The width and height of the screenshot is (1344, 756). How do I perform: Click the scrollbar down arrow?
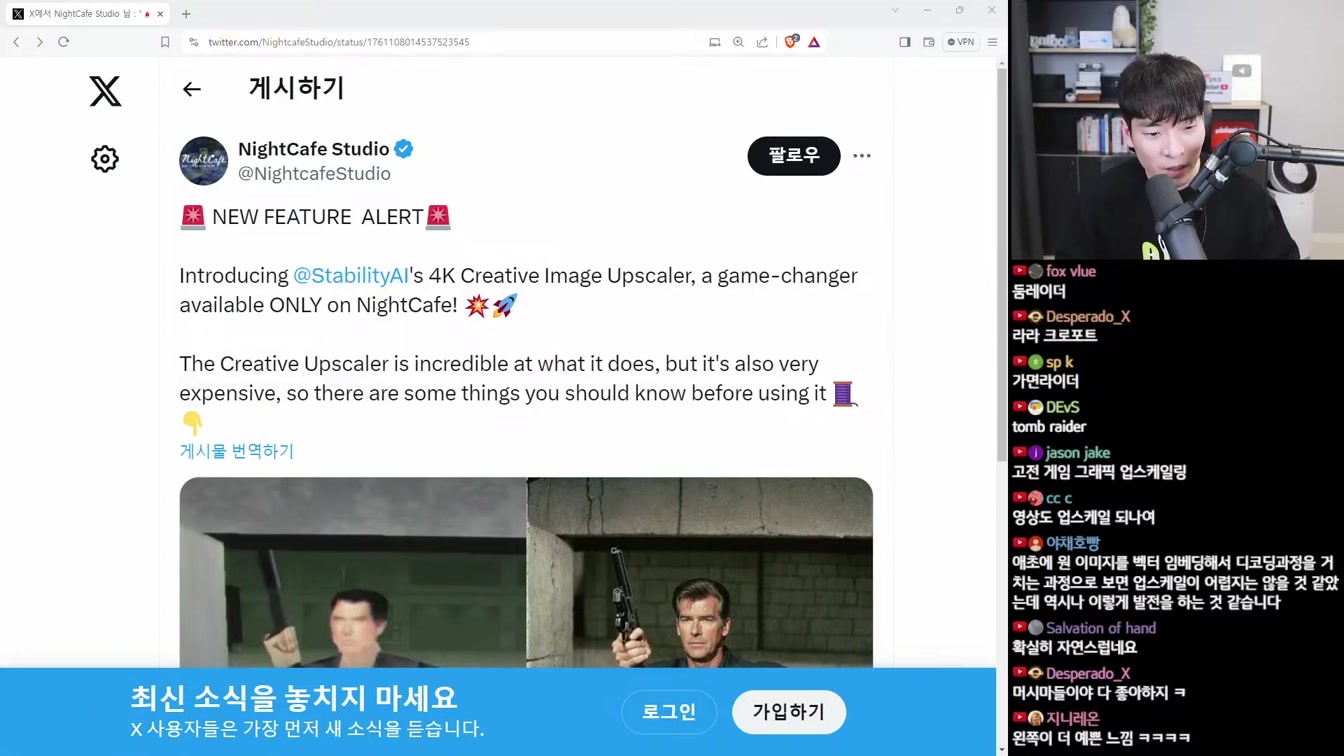click(1002, 749)
